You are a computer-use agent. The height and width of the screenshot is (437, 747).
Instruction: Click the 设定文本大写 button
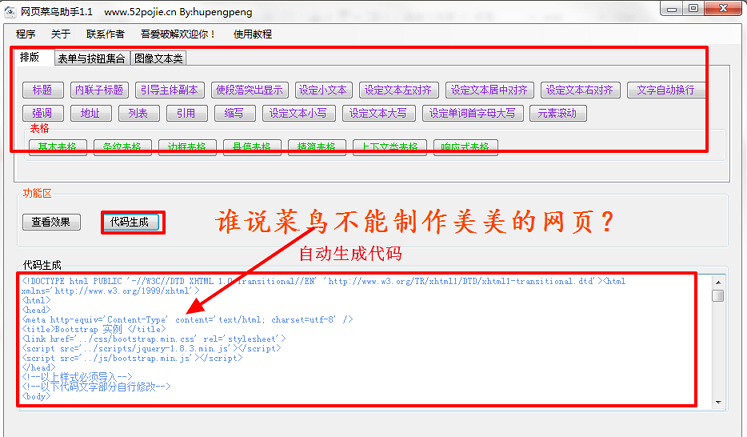tap(378, 113)
